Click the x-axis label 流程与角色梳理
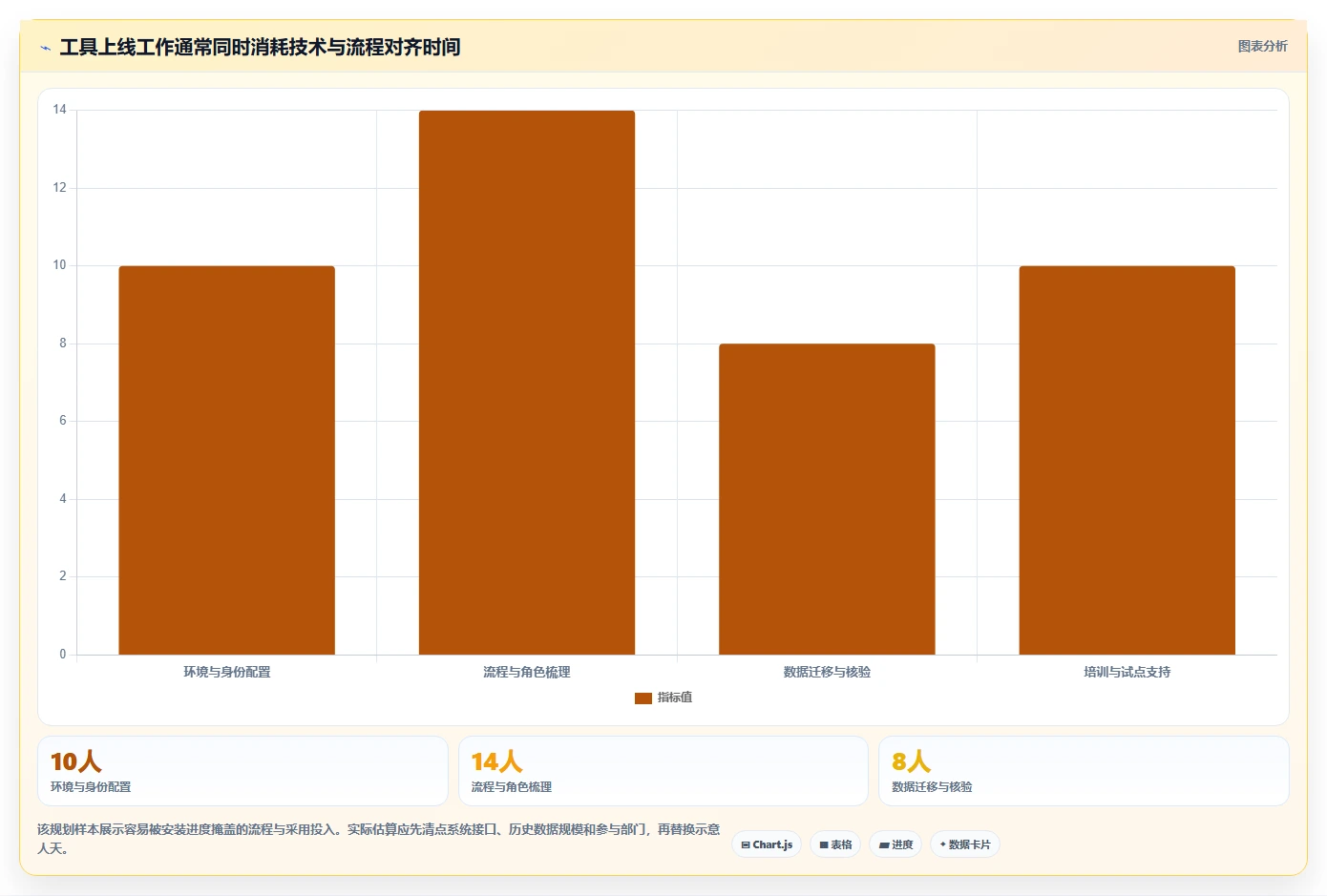Image resolution: width=1327 pixels, height=896 pixels. pyautogui.click(x=527, y=672)
